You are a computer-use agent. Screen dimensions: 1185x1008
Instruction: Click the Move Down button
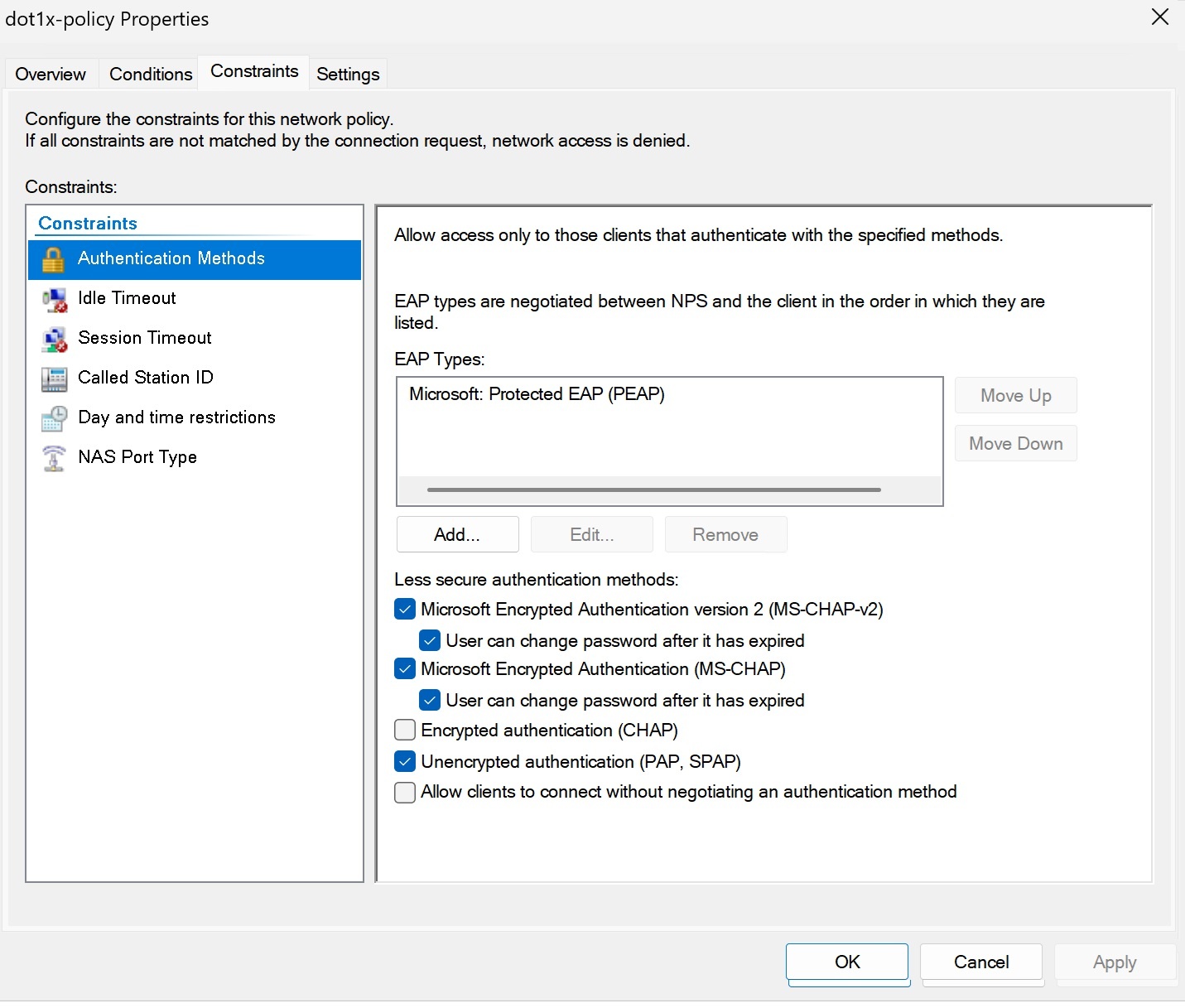coord(1016,443)
